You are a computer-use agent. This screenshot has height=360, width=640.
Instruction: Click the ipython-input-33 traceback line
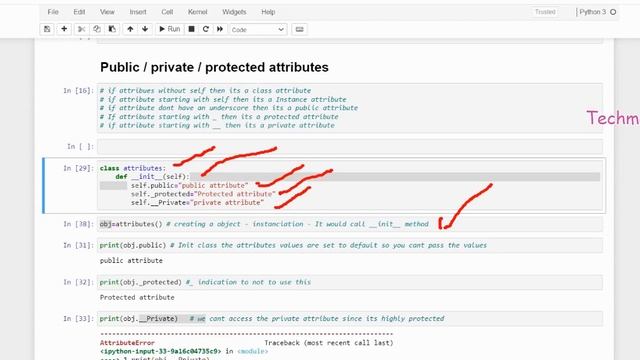click(184, 351)
